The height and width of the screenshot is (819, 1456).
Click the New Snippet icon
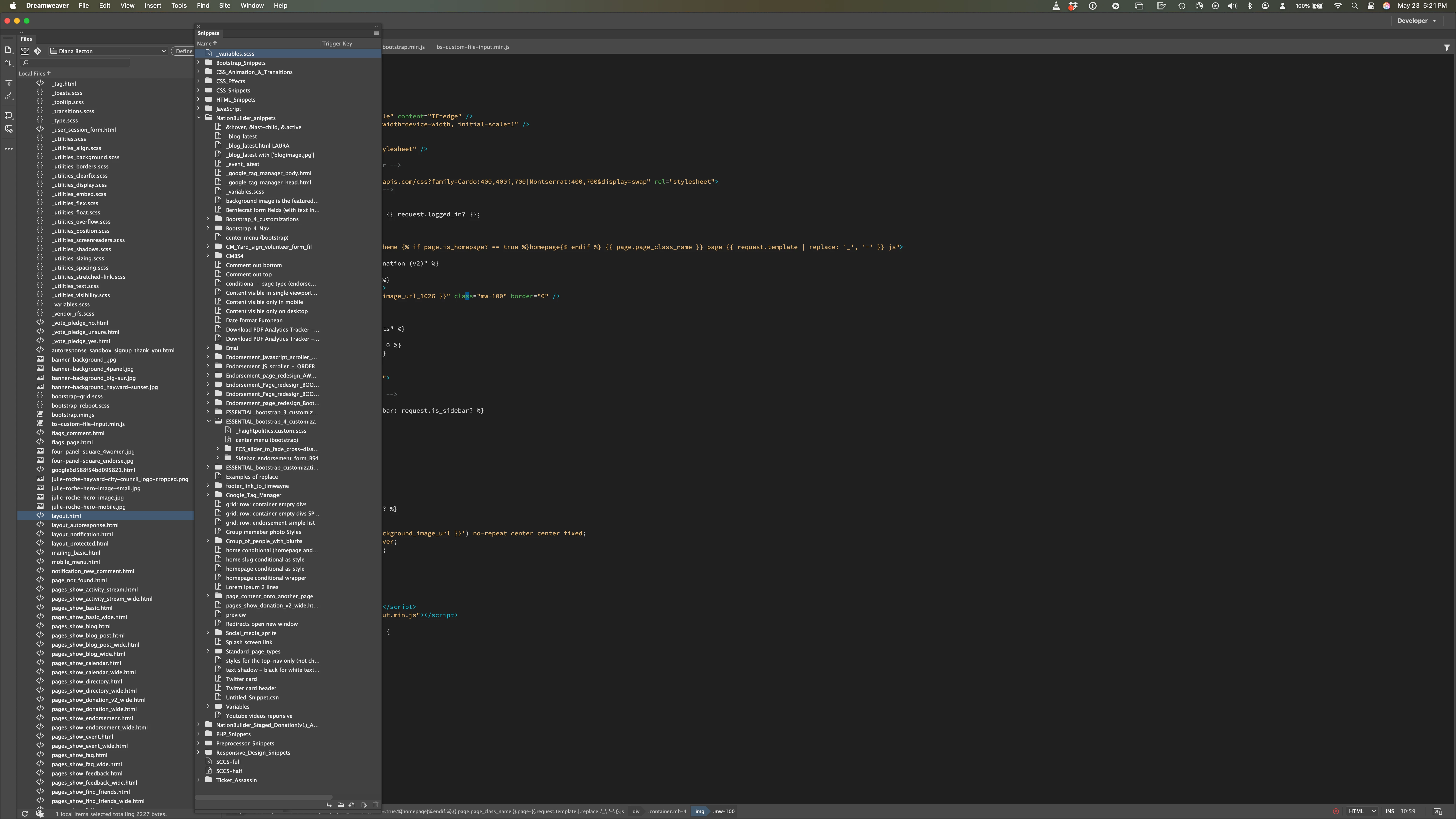point(352,805)
